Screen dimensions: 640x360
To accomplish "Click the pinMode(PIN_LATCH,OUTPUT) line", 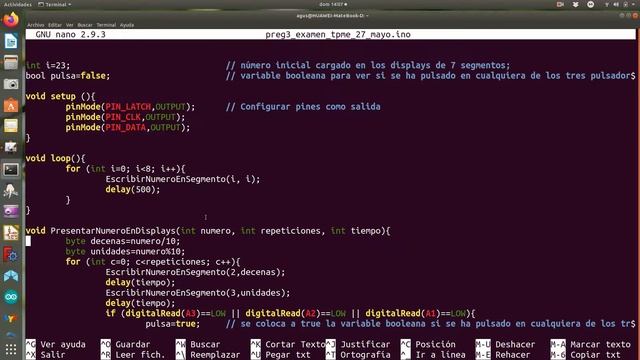I will pos(130,107).
